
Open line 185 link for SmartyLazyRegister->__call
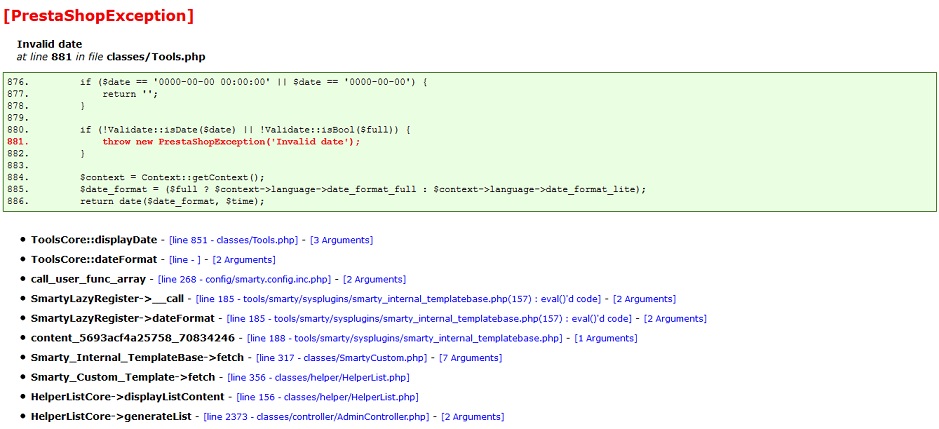tap(399, 299)
